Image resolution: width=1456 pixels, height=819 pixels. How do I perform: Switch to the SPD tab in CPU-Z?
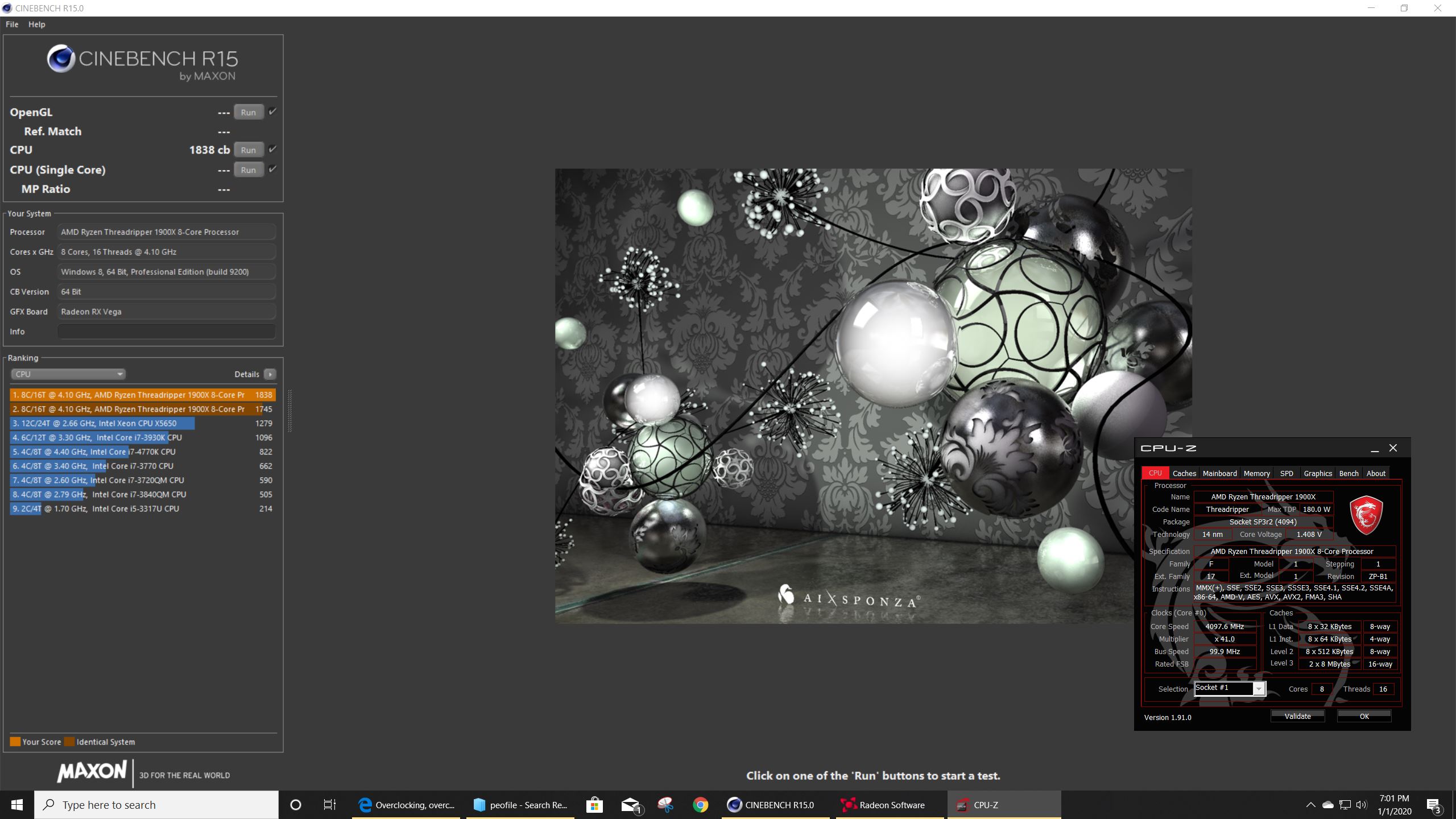1287,473
